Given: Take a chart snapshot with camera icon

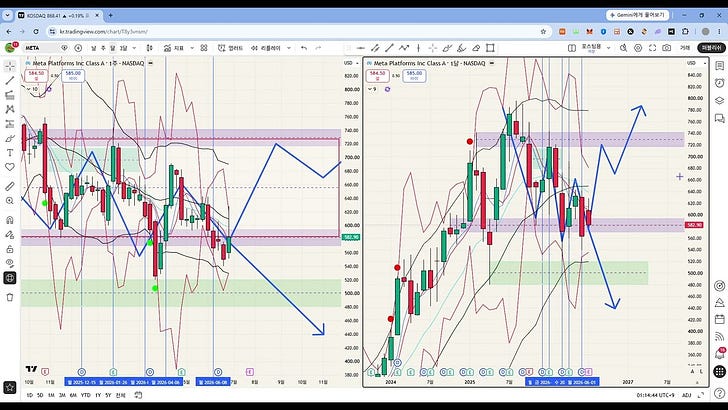Looking at the screenshot, I should (x=667, y=48).
